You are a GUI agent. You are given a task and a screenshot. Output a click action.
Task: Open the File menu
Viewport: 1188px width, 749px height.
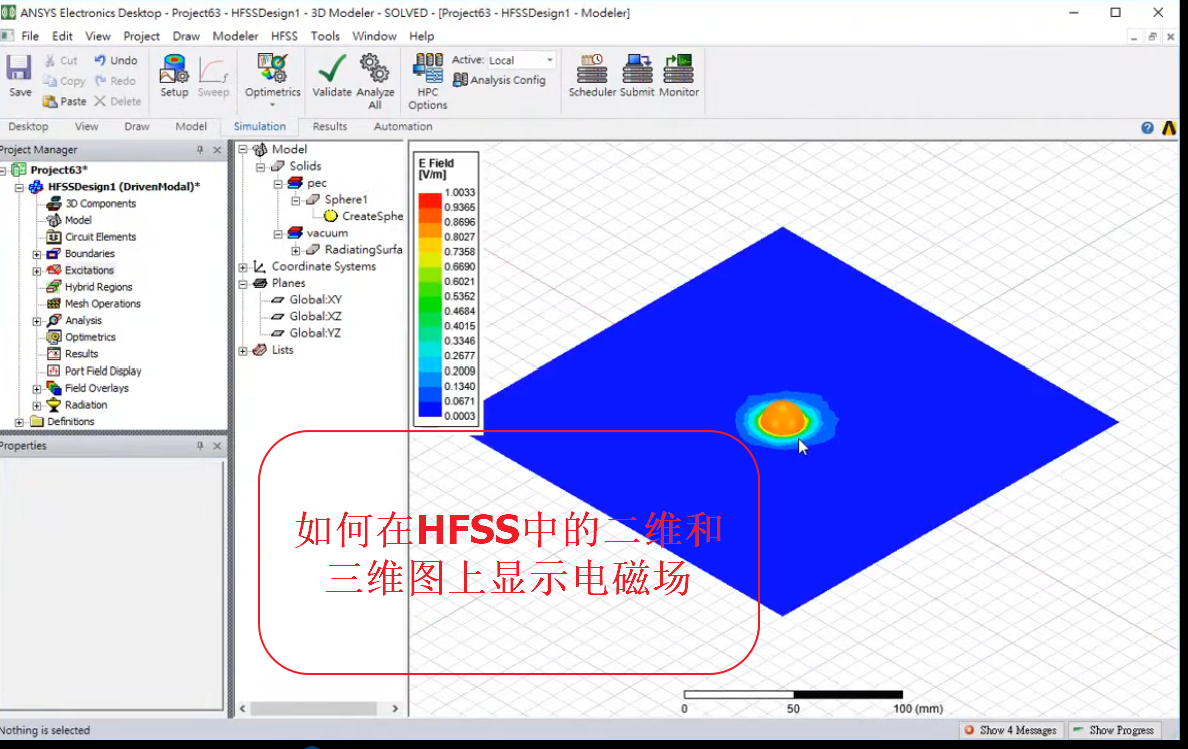point(30,36)
